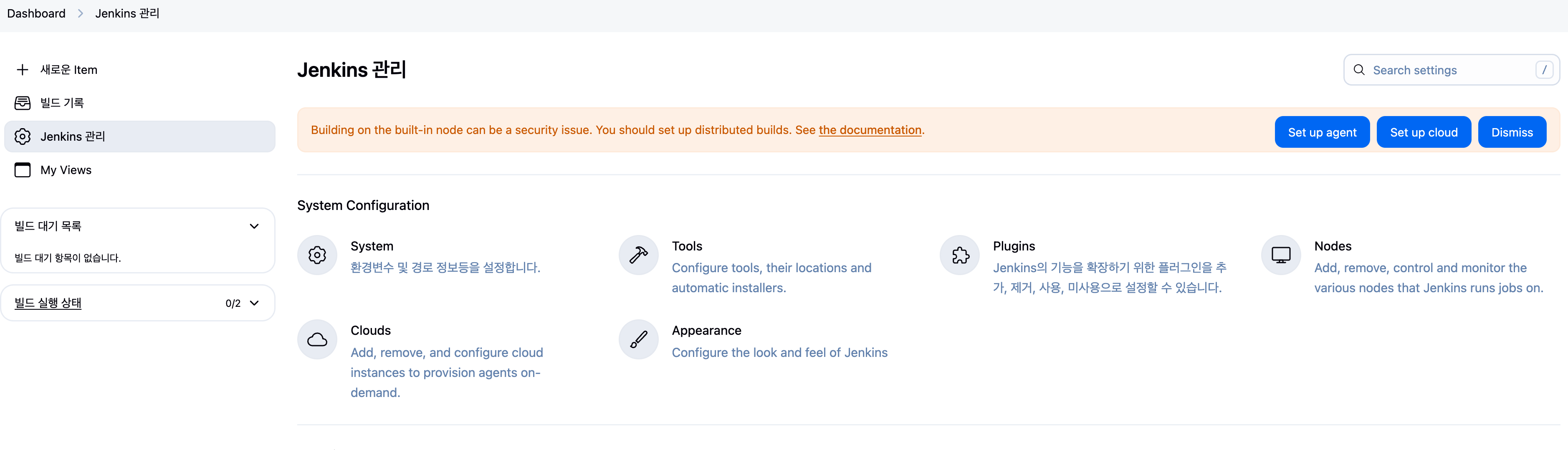Open the documentation link in the warning
Screen dimensions: 1568x450
(870, 130)
